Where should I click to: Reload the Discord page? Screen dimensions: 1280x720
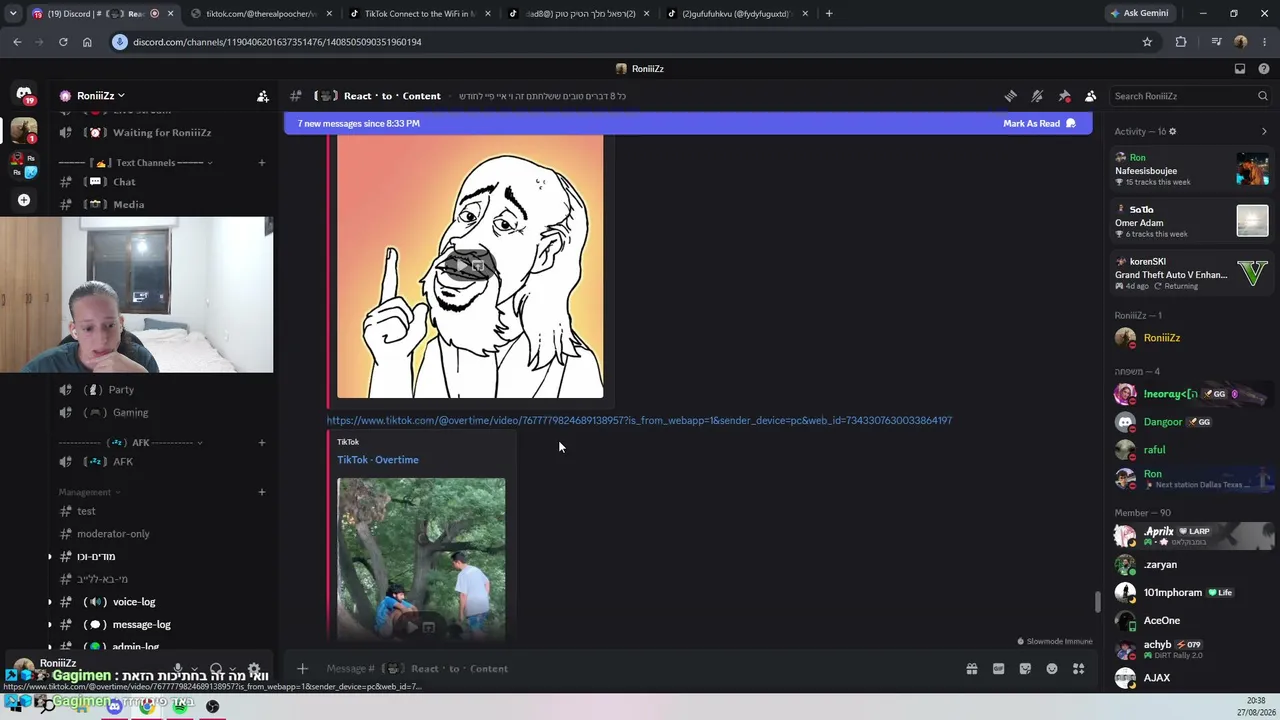click(x=63, y=42)
